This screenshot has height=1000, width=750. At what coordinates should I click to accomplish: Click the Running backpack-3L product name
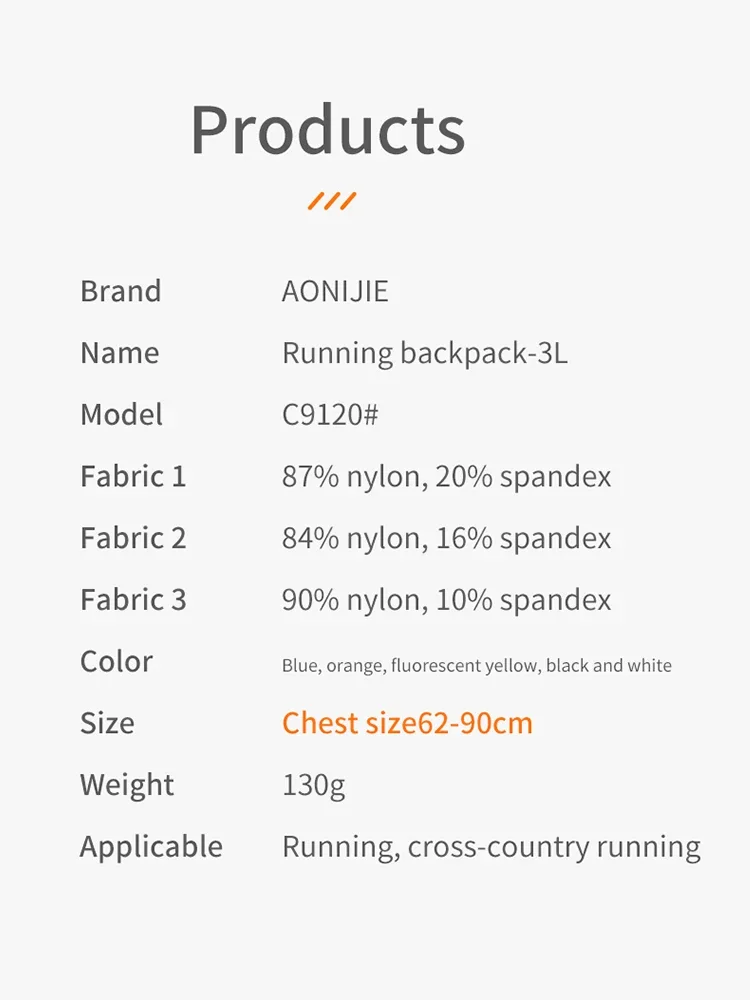(x=424, y=353)
